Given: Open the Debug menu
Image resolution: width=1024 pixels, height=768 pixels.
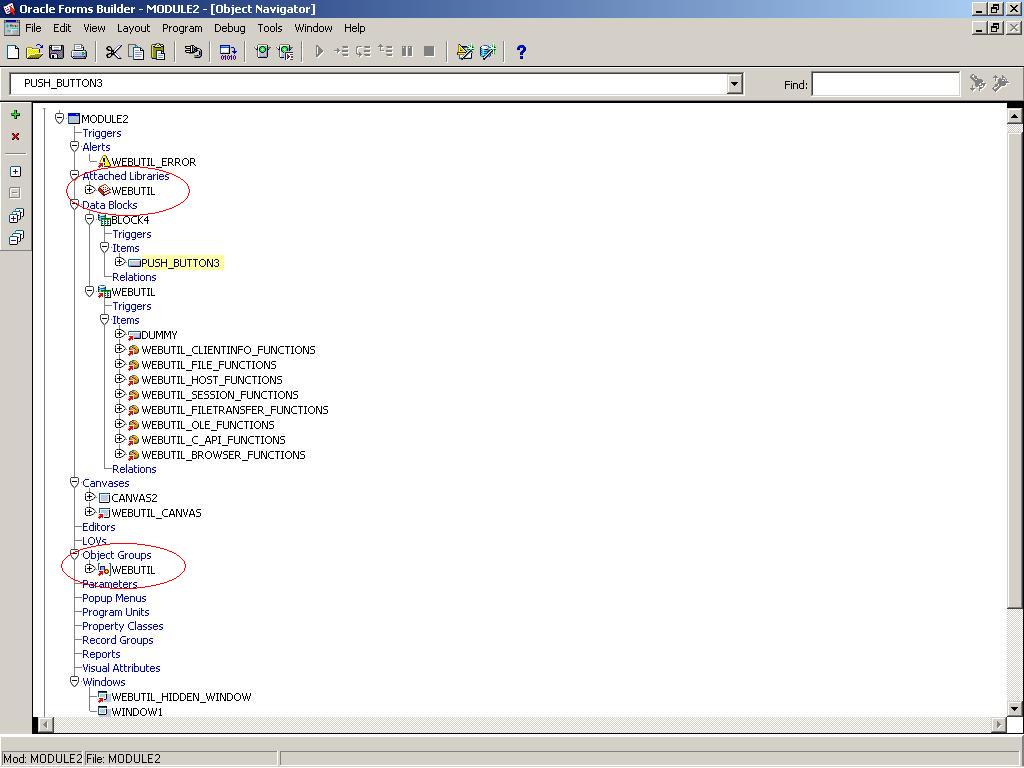Looking at the screenshot, I should 230,28.
